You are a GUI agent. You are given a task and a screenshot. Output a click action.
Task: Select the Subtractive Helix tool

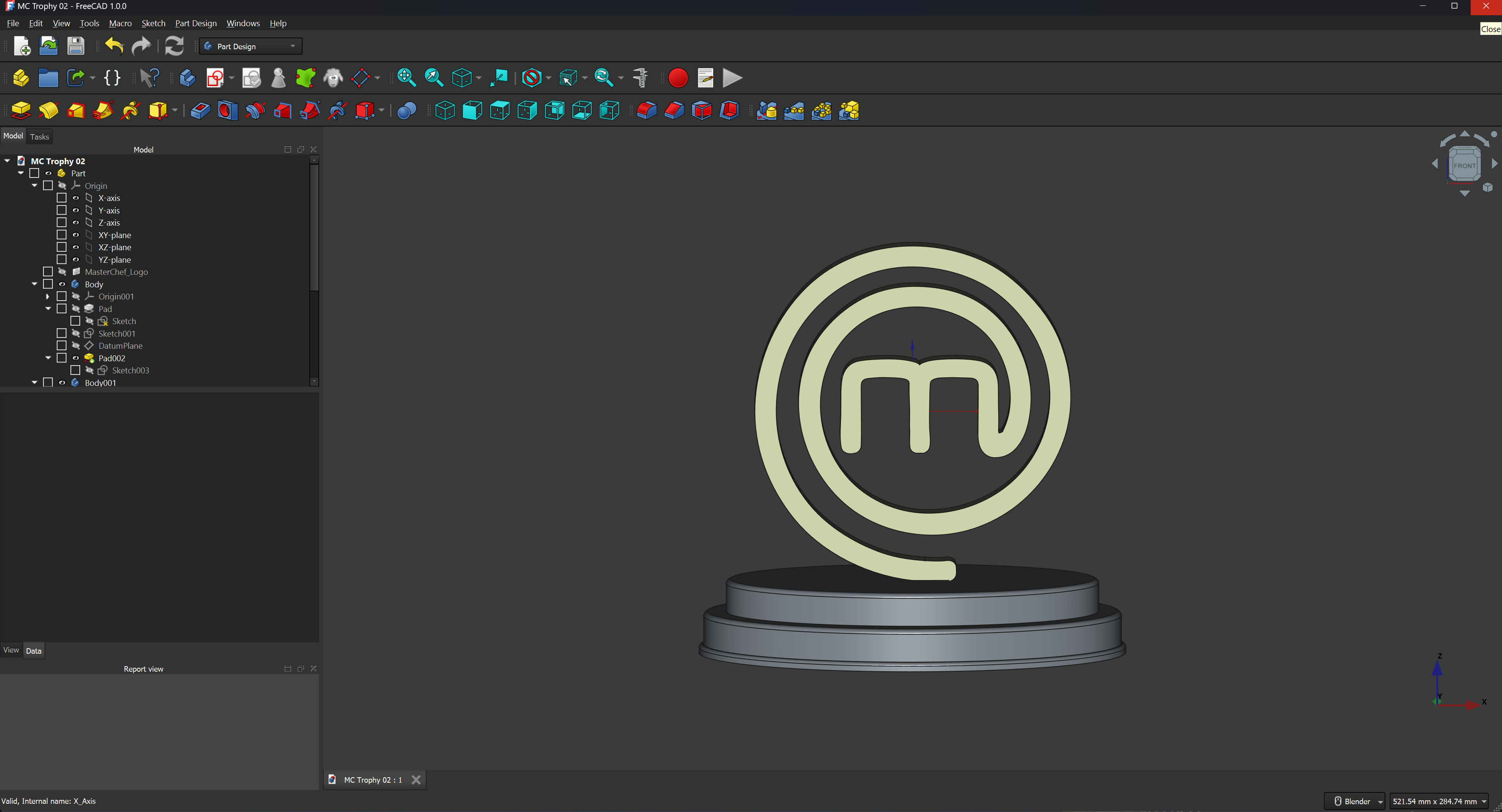click(337, 110)
